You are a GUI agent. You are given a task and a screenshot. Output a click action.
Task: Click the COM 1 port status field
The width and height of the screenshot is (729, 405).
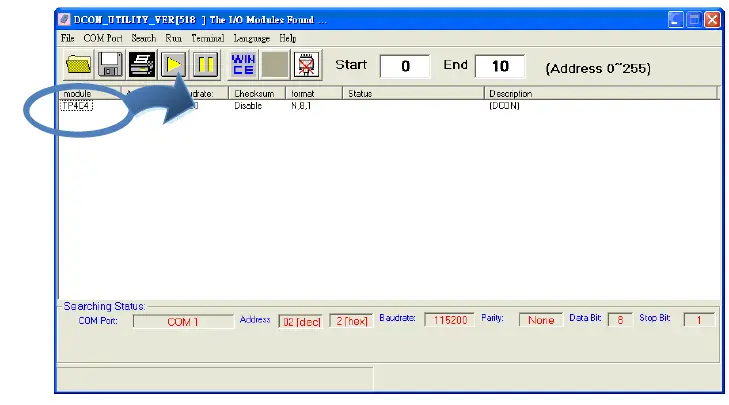(183, 322)
